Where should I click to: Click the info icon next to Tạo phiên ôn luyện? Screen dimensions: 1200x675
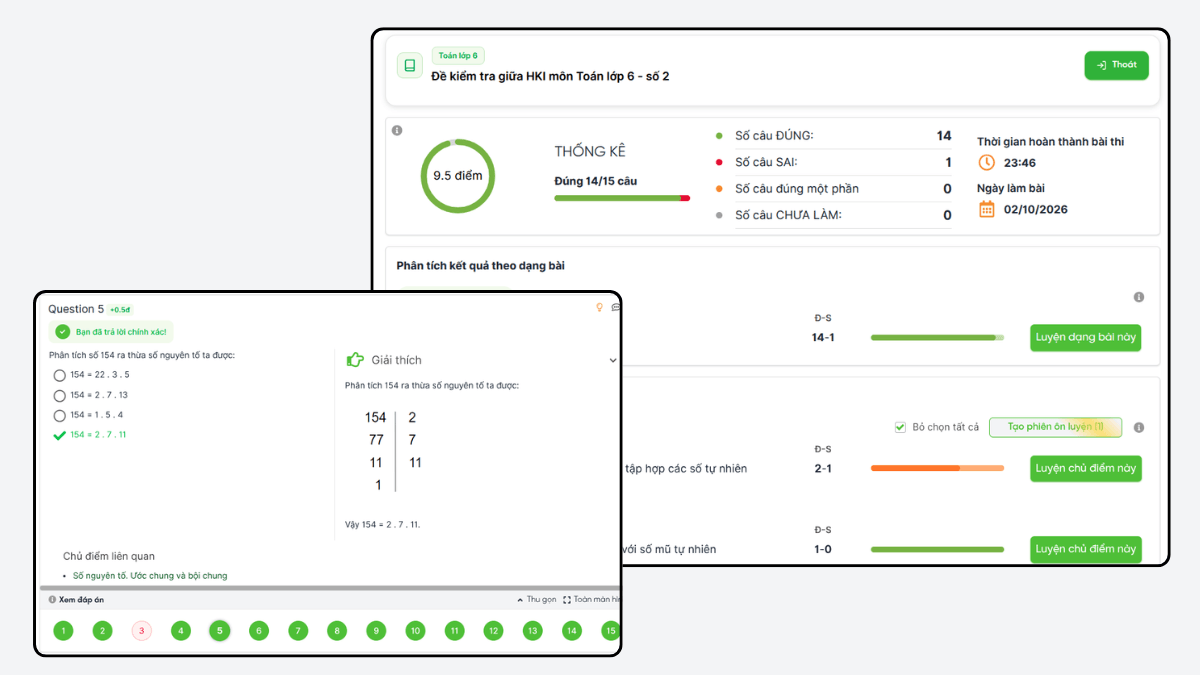point(1139,428)
